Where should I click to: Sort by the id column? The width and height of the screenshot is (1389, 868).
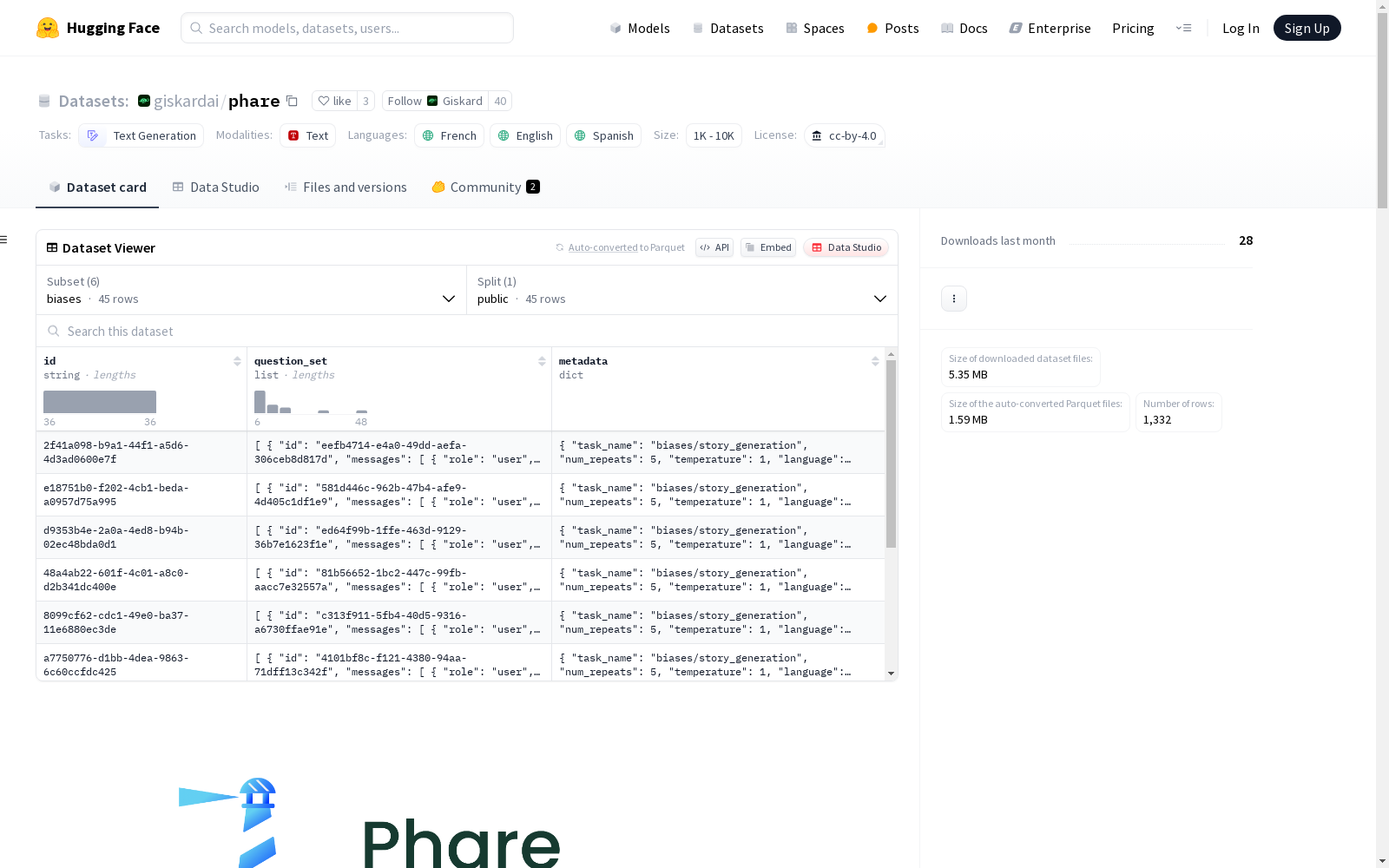tap(237, 361)
